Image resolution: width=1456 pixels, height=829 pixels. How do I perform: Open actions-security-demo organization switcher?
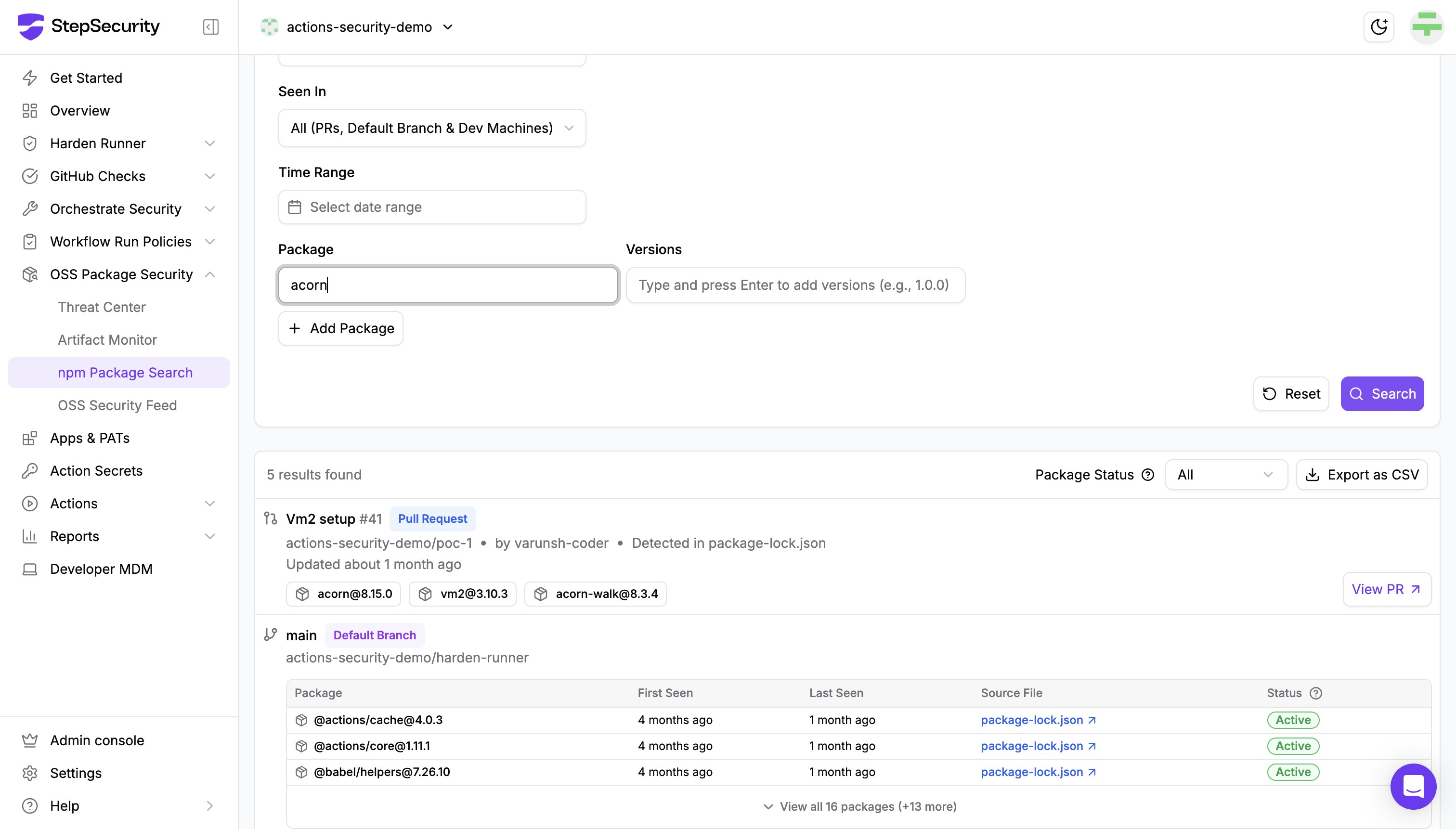click(358, 27)
